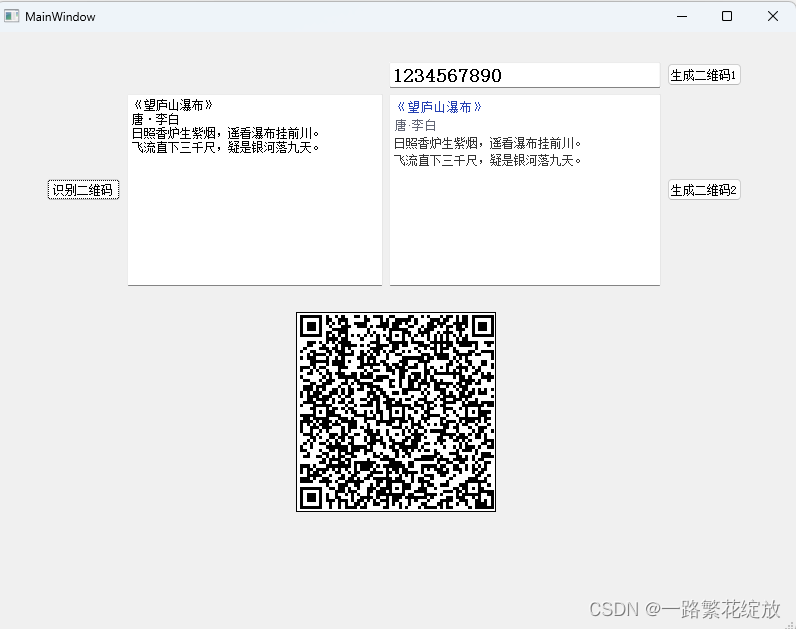Screen dimensions: 796x629
Task: Click the MainWindow title text
Action: pos(60,17)
